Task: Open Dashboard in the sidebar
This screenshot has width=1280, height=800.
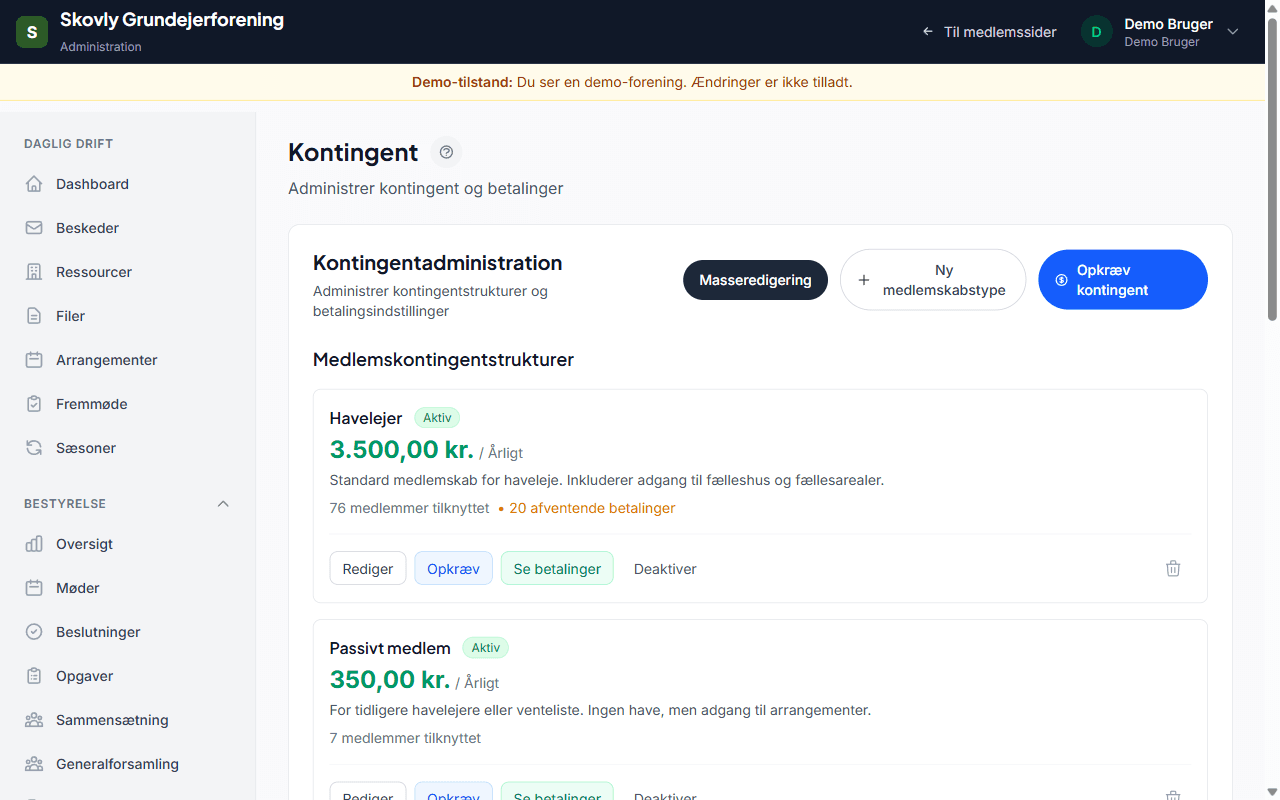Action: tap(128, 184)
